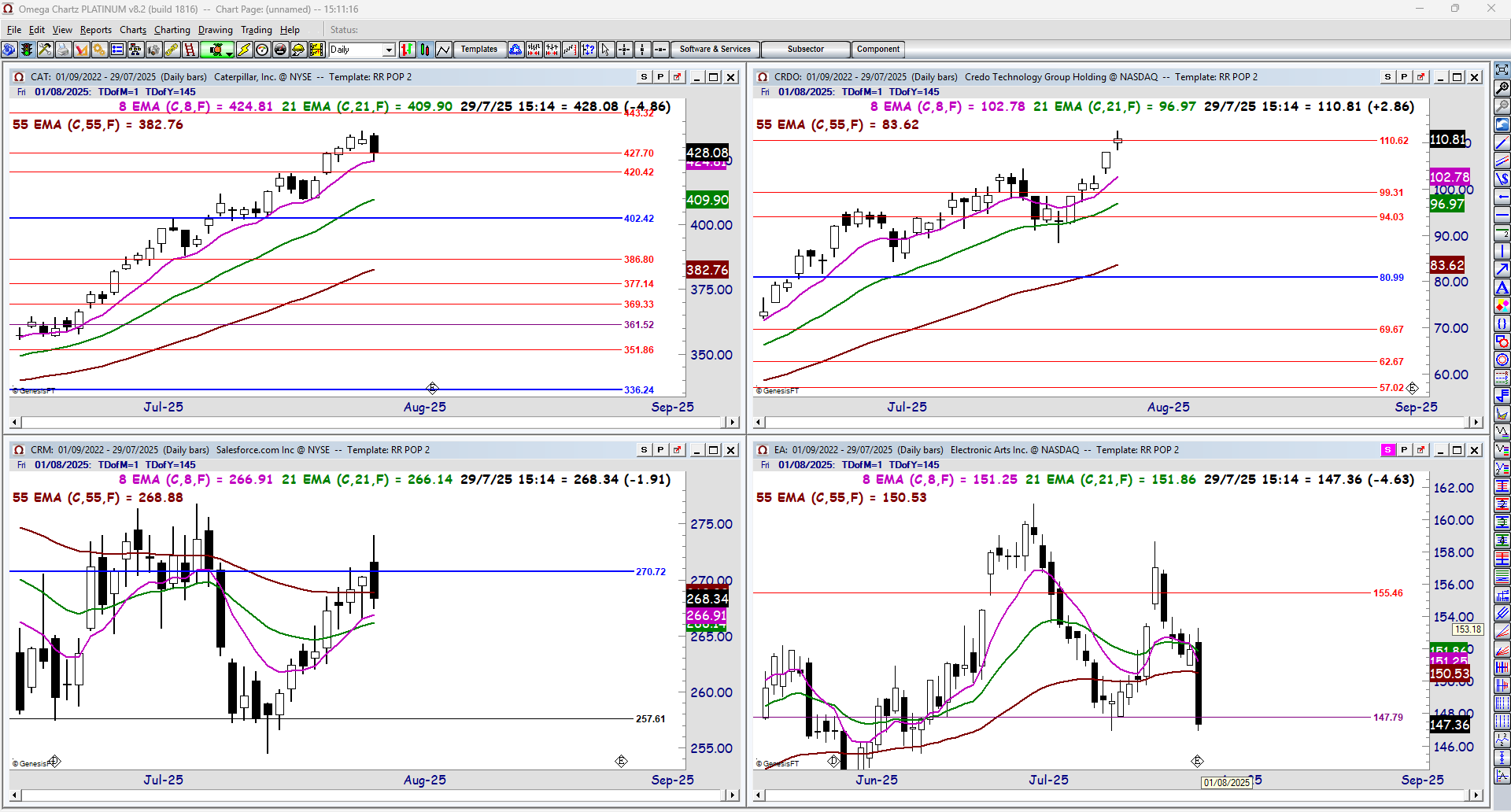This screenshot has height=812, width=1511.
Task: Click the undo blue arrow icon in right toolbar
Action: [x=1502, y=123]
